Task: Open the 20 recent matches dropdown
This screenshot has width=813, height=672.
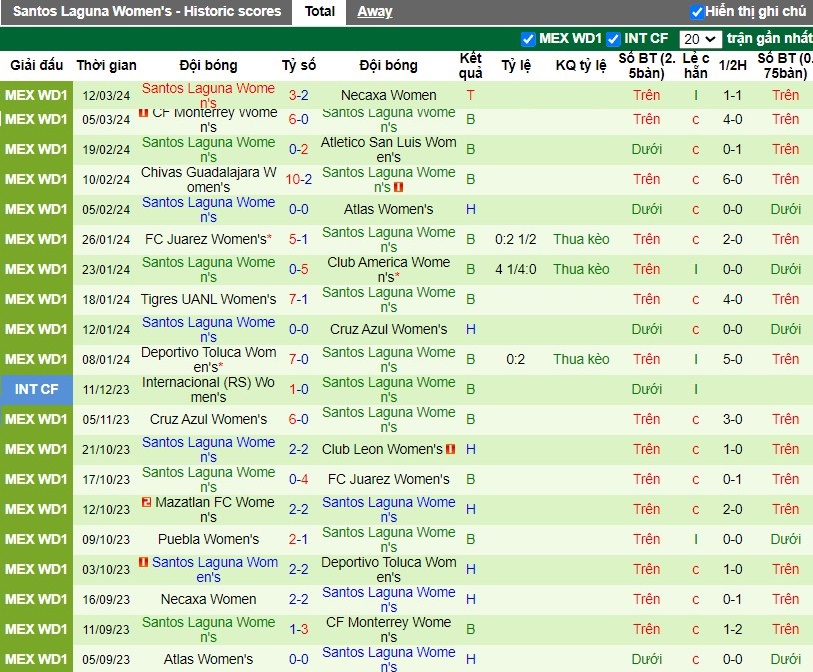Action: [700, 39]
